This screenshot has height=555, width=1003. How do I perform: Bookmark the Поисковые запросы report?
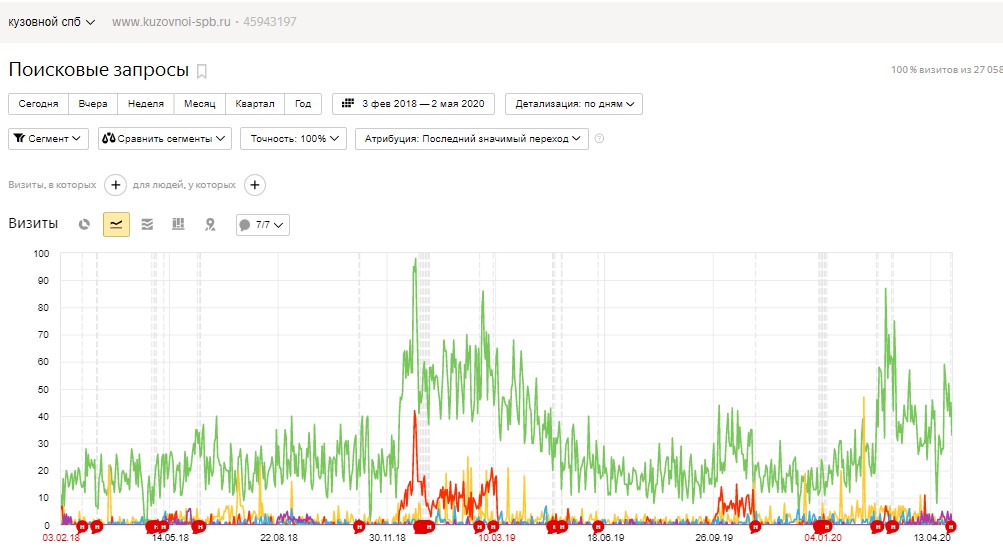[x=201, y=71]
